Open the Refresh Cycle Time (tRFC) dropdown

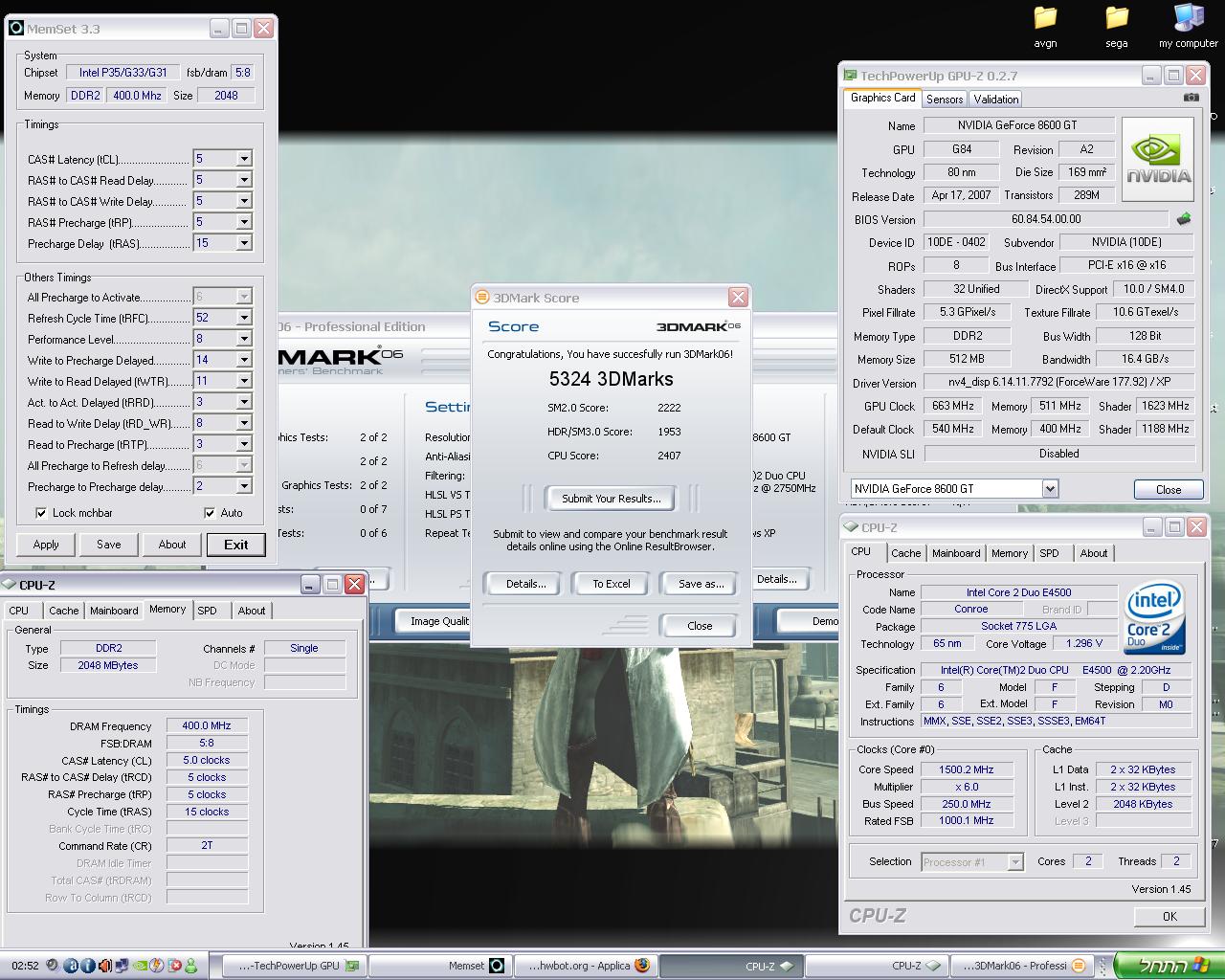point(244,318)
